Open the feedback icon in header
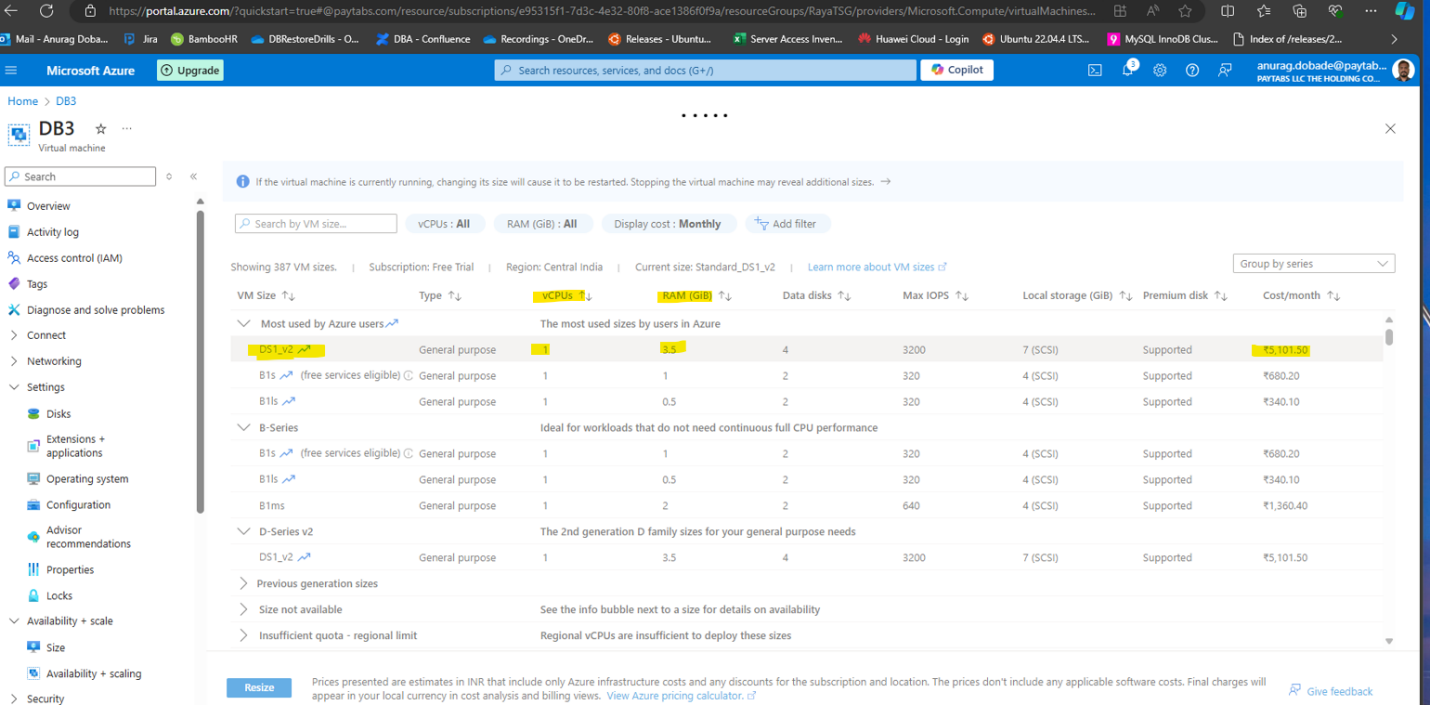 pos(1225,70)
